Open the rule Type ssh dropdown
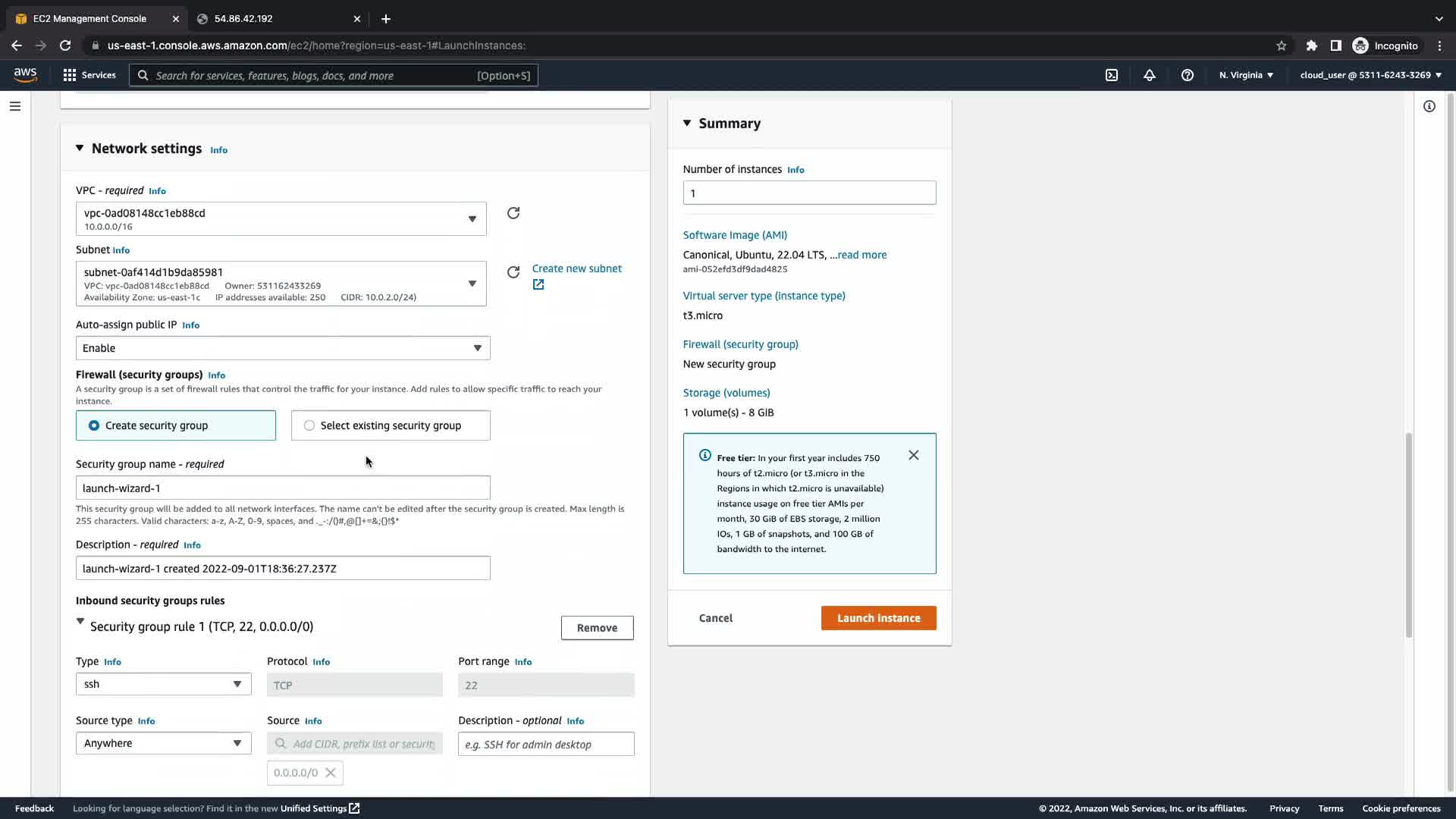Image resolution: width=1456 pixels, height=819 pixels. (x=163, y=684)
